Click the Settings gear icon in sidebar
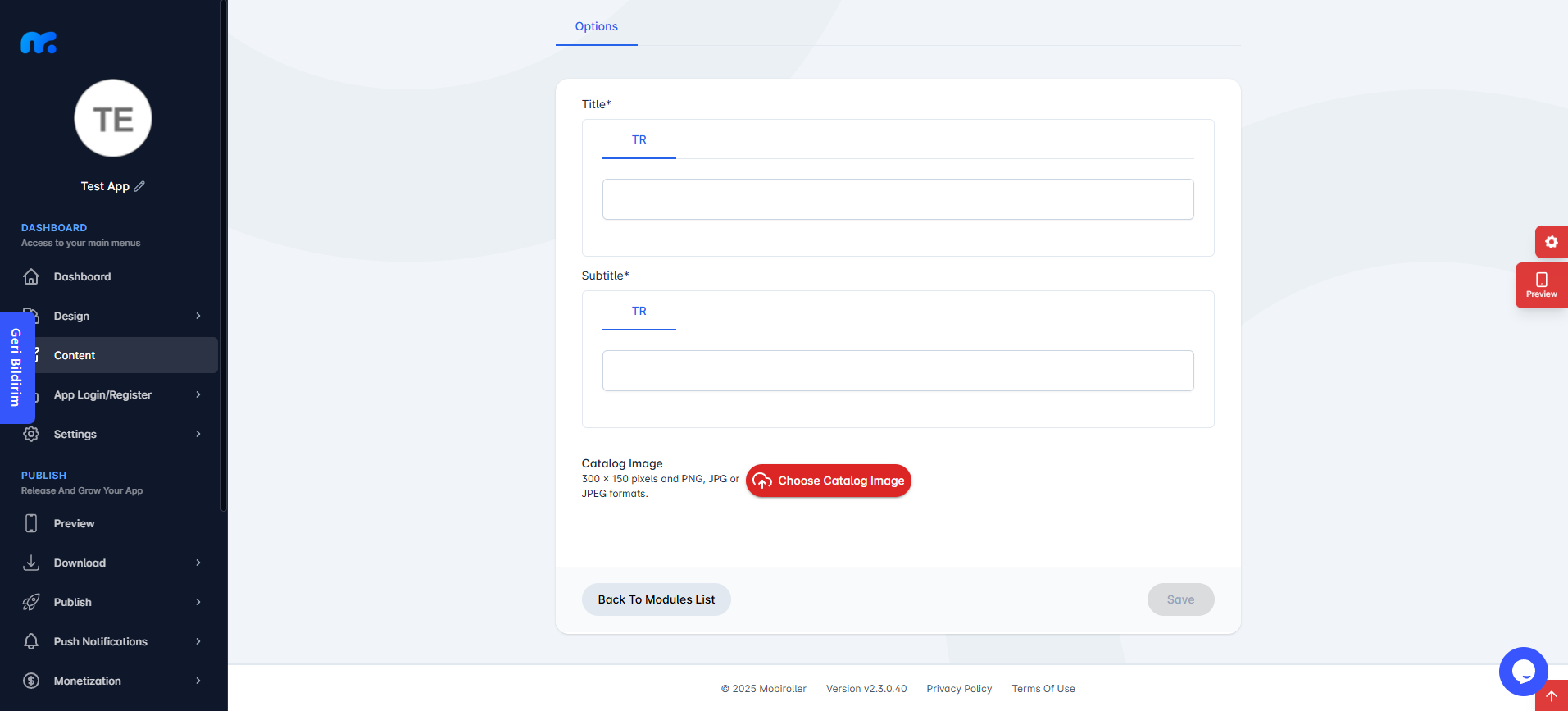This screenshot has height=711, width=1568. click(31, 434)
